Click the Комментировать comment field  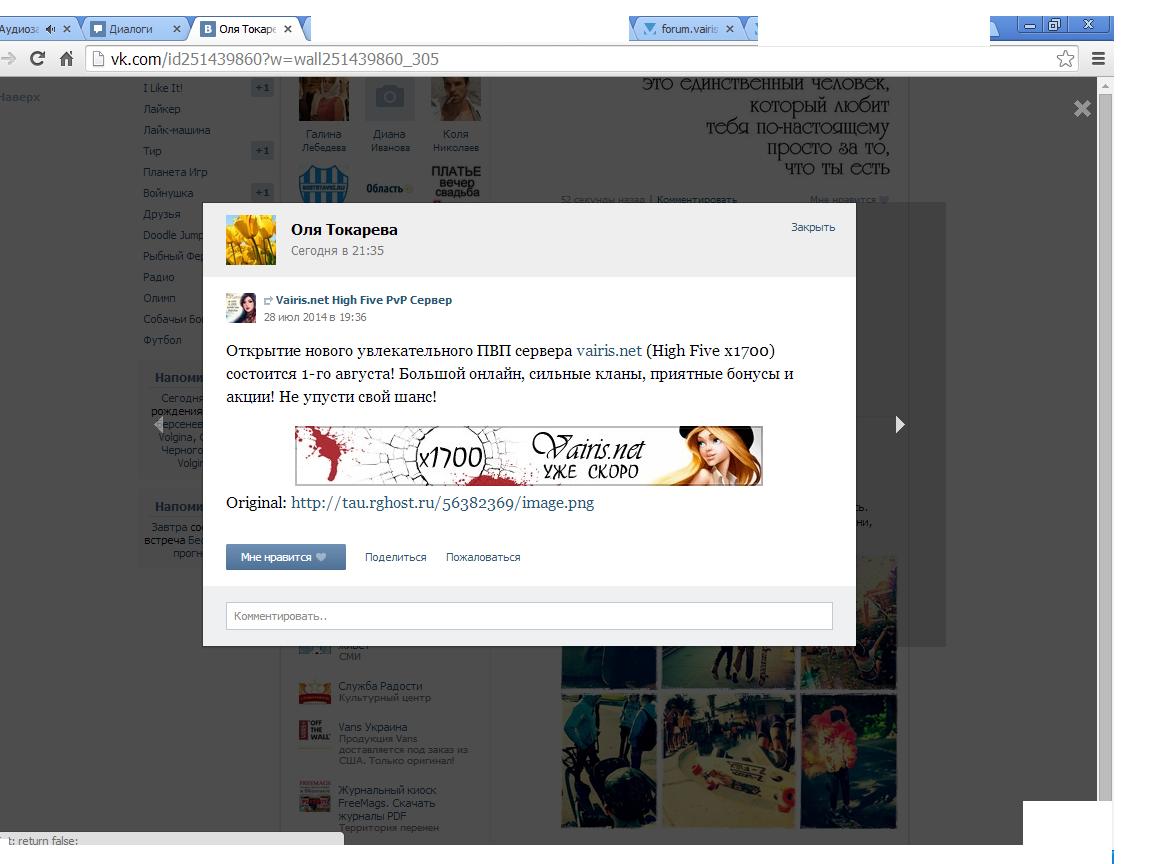pos(529,616)
